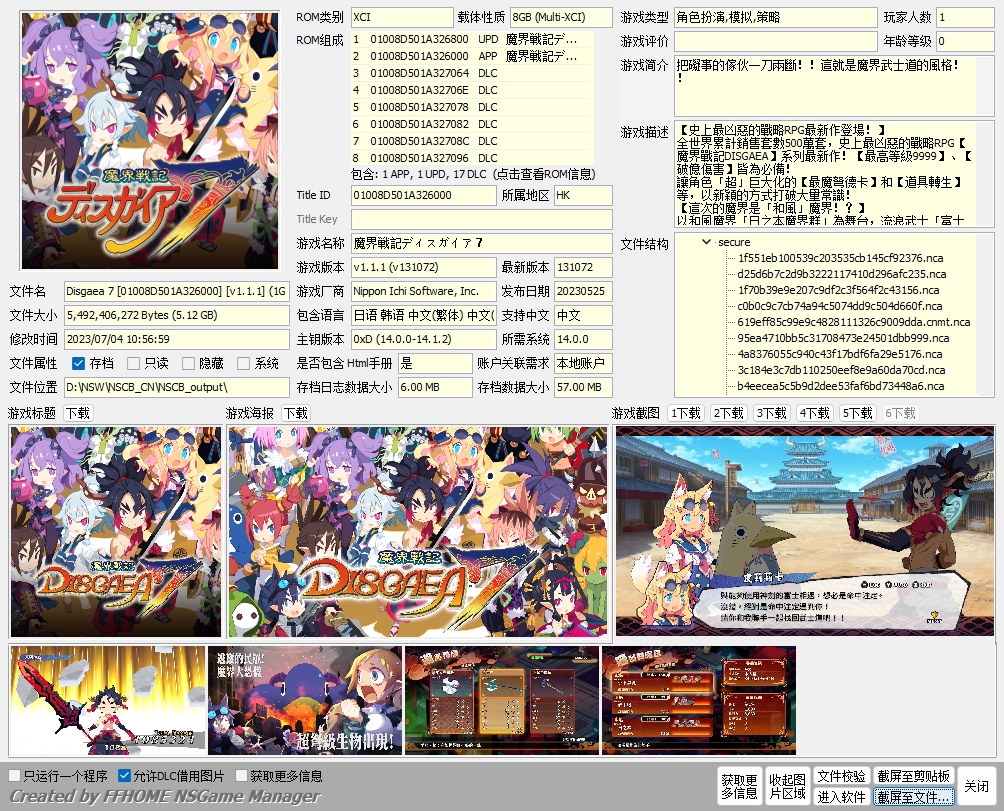Image resolution: width=1004 pixels, height=811 pixels.
Task: Select ROM row 01008D501A32706E DLC
Action: [x=472, y=90]
